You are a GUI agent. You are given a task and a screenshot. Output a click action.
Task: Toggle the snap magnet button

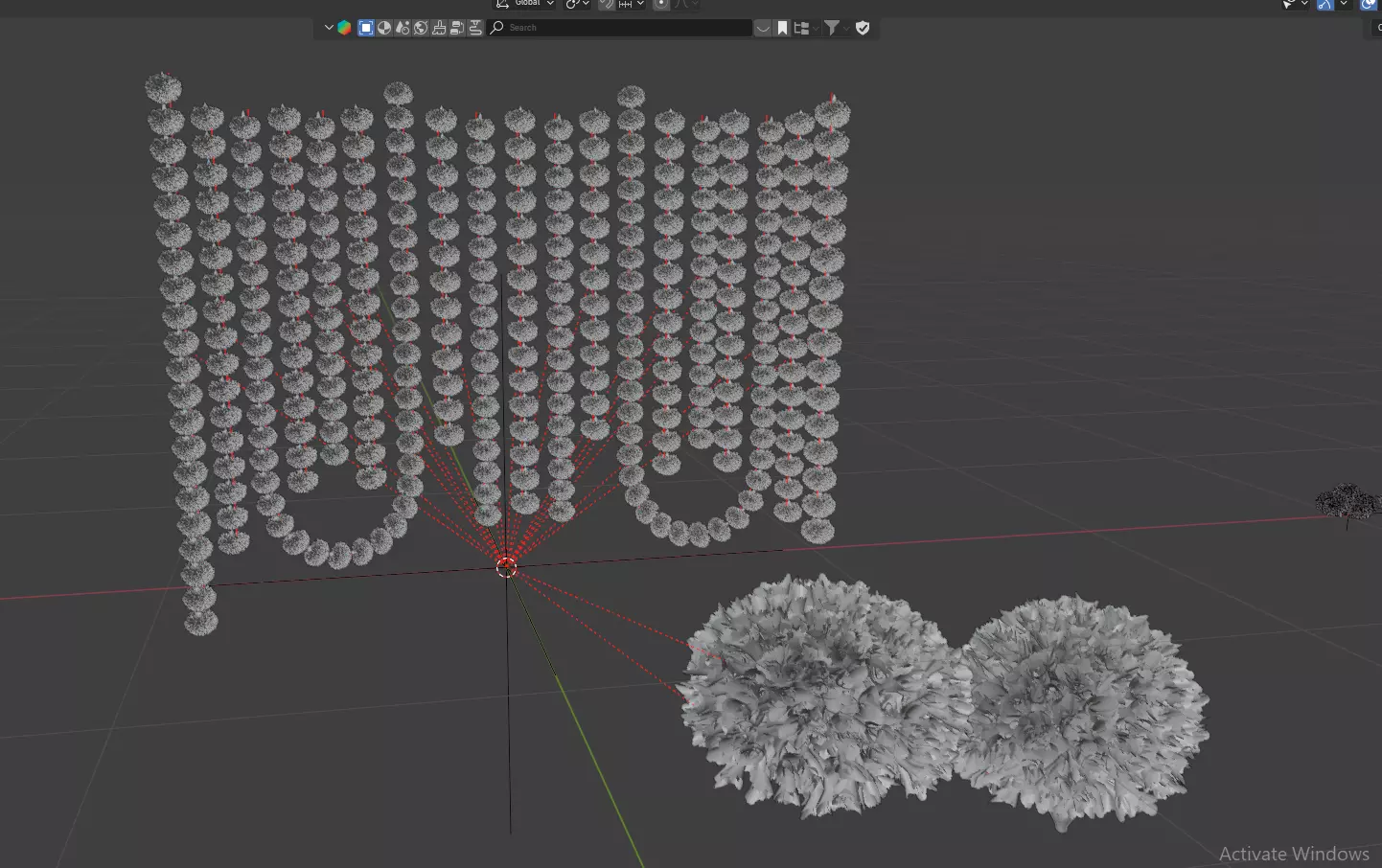607,4
